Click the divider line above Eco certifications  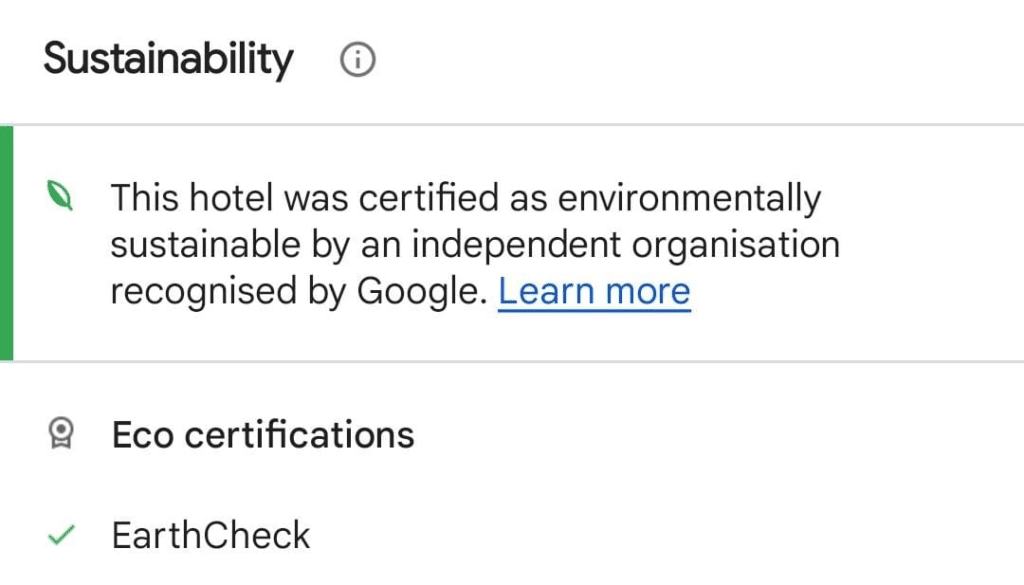click(512, 361)
